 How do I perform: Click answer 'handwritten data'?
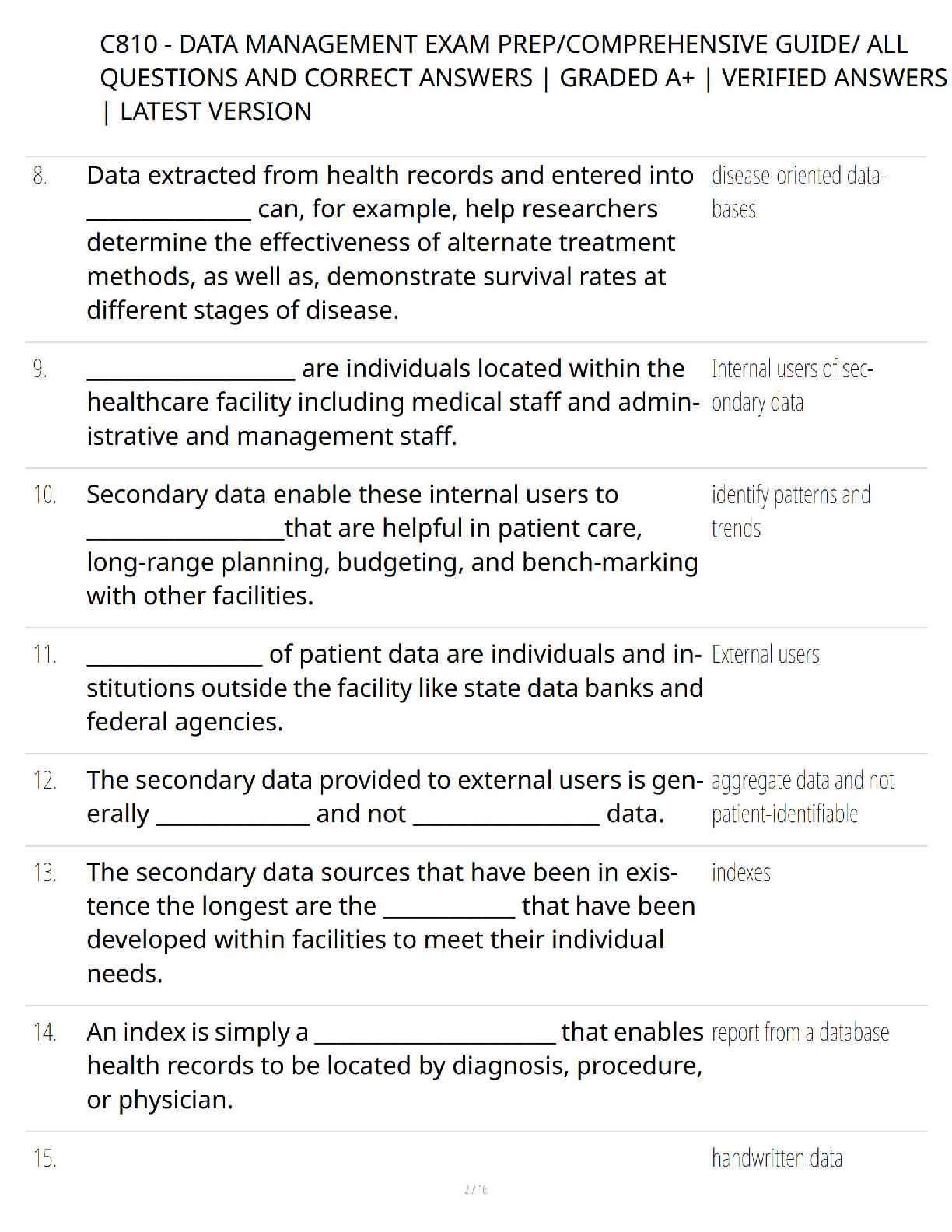pos(777,1159)
